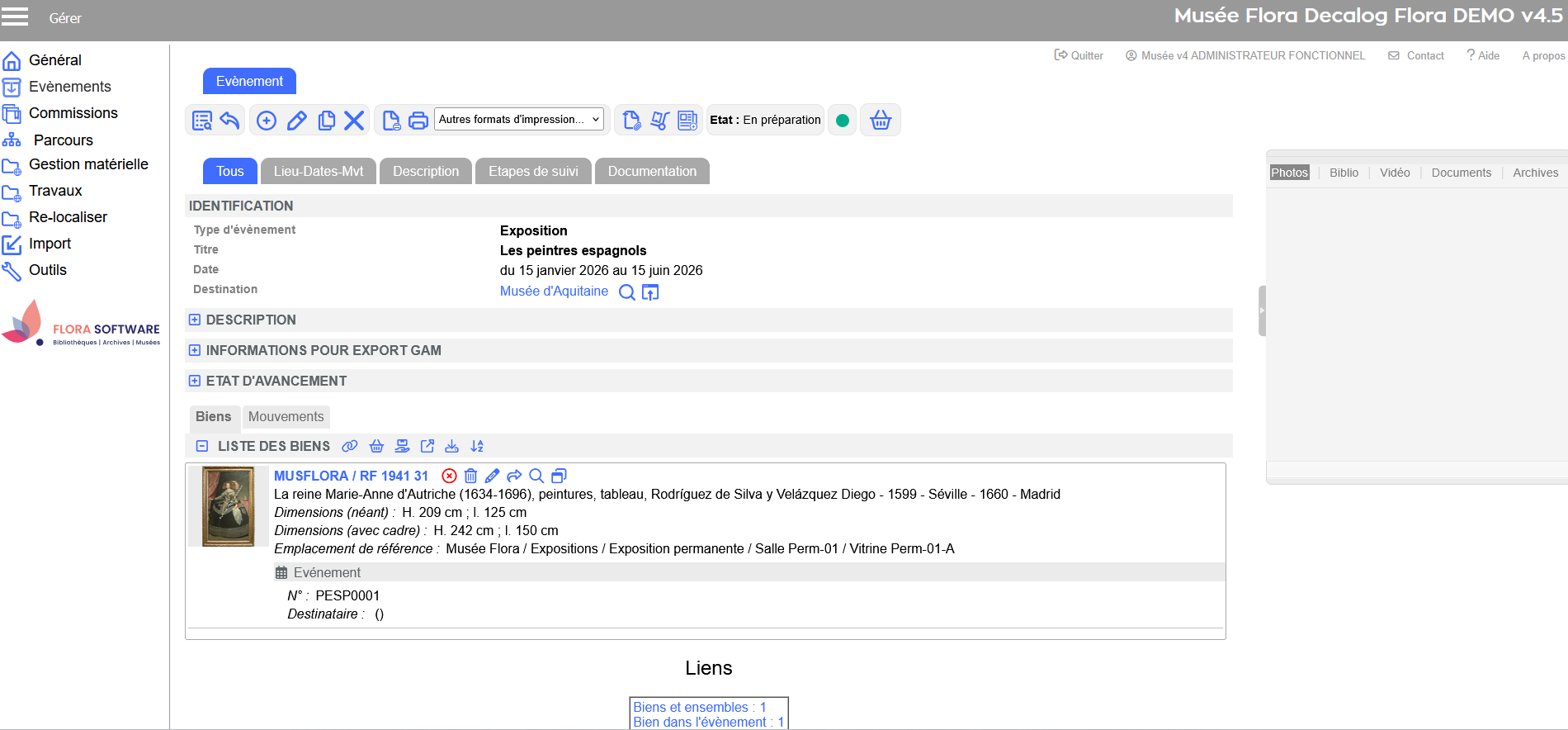The width and height of the screenshot is (1568, 730).
Task: Open the Musée d'Aquitaine destination link
Action: (554, 292)
